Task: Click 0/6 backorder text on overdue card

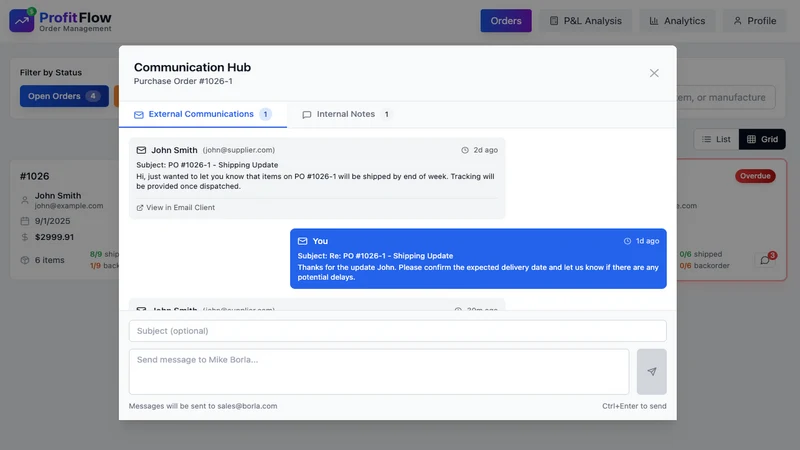Action: (704, 265)
